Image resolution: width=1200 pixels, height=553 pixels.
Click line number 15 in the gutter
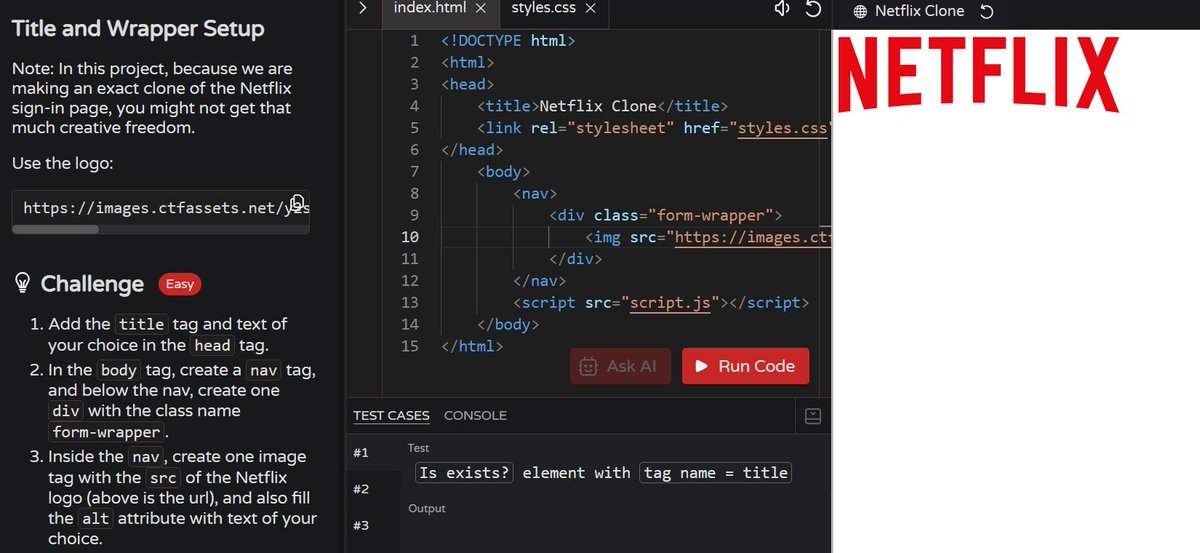410,346
